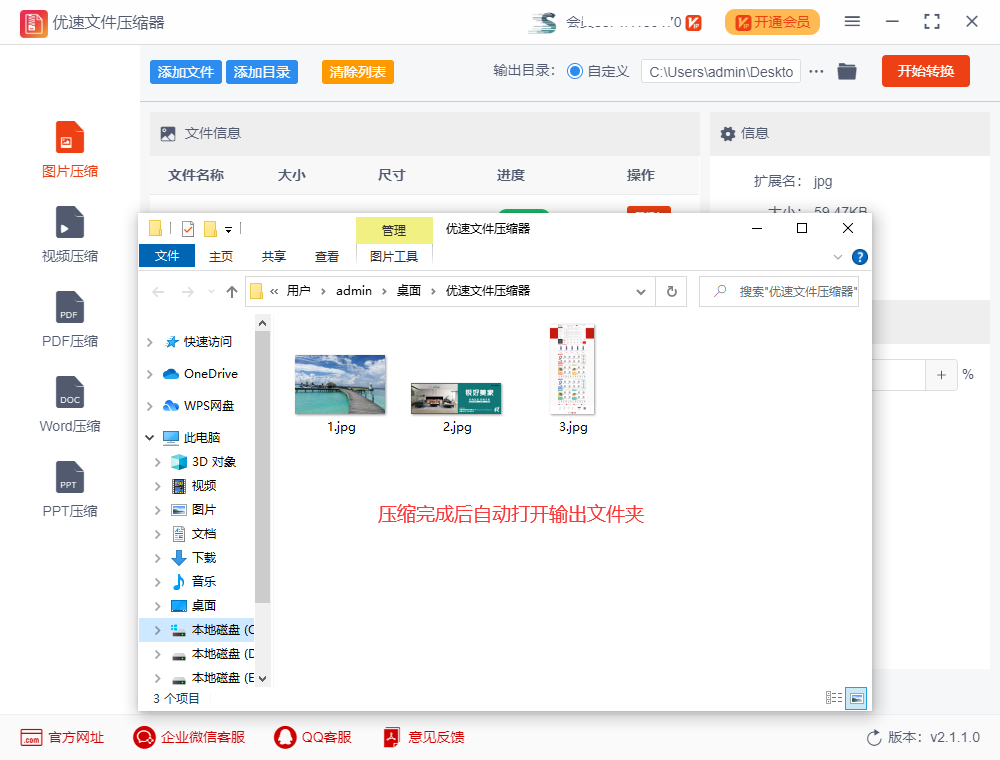The image size is (1000, 760).
Task: Switch Explorer to large icons view
Action: point(856,697)
